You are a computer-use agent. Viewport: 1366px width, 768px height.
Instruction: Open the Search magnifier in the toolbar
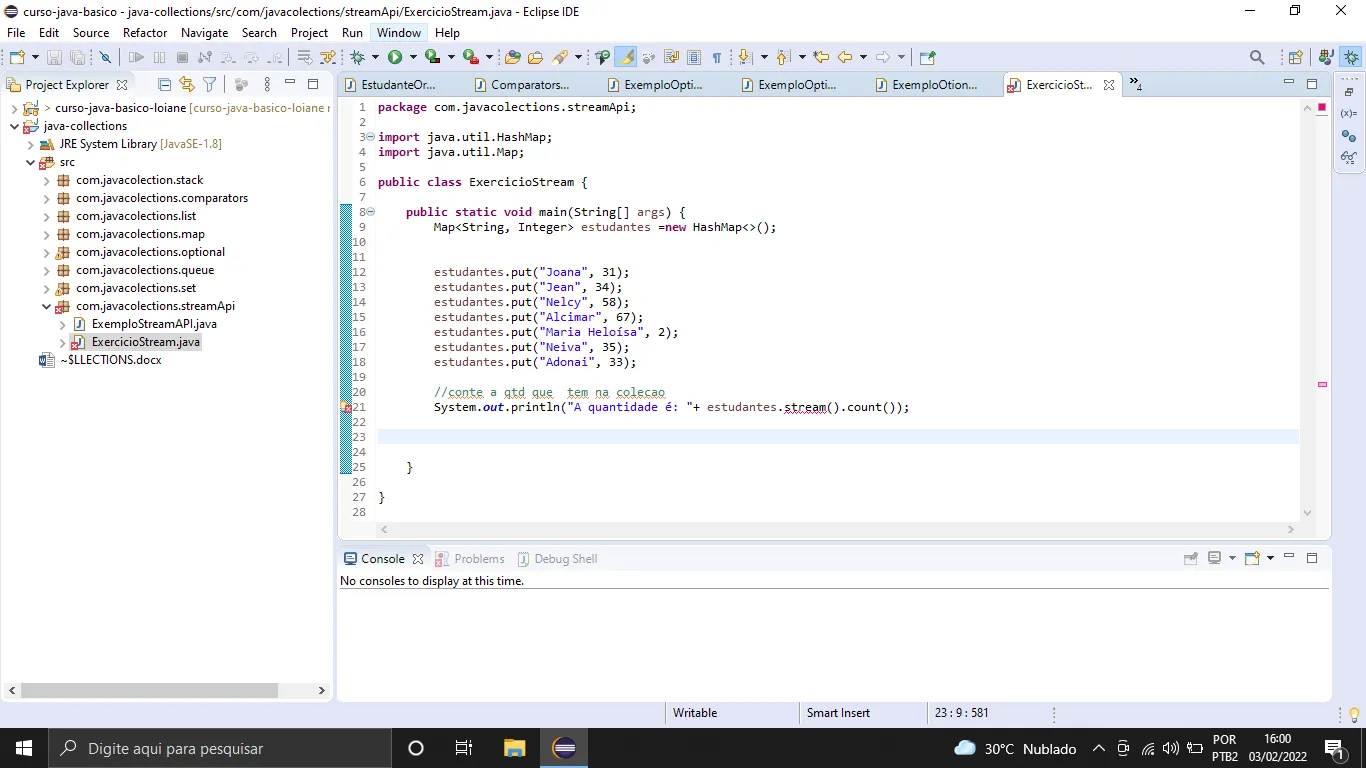1257,58
